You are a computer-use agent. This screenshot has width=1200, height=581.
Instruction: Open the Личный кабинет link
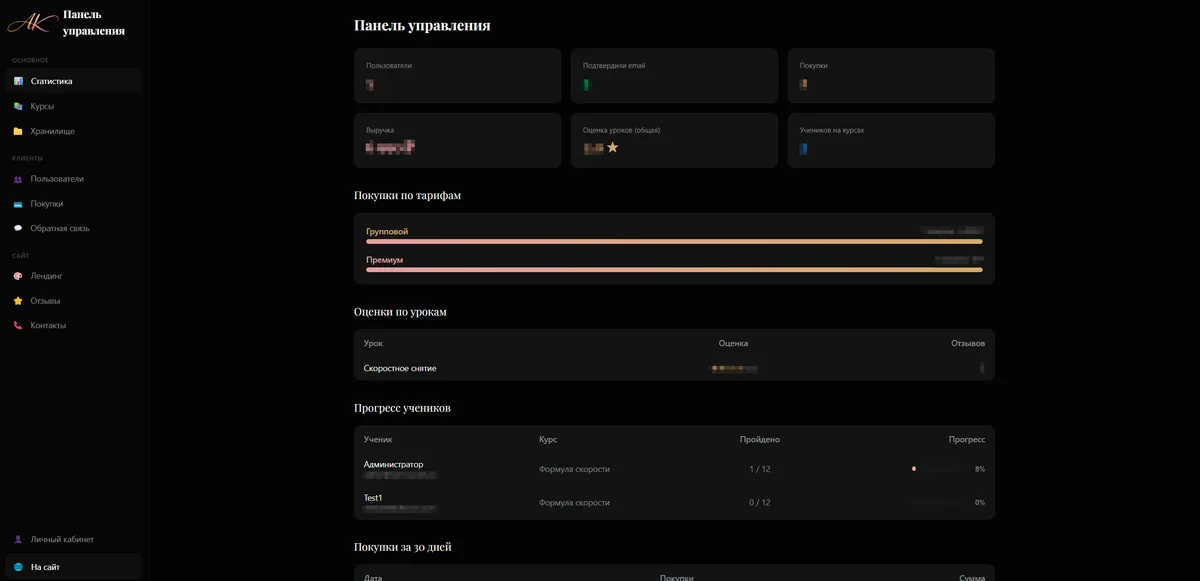[x=62, y=539]
